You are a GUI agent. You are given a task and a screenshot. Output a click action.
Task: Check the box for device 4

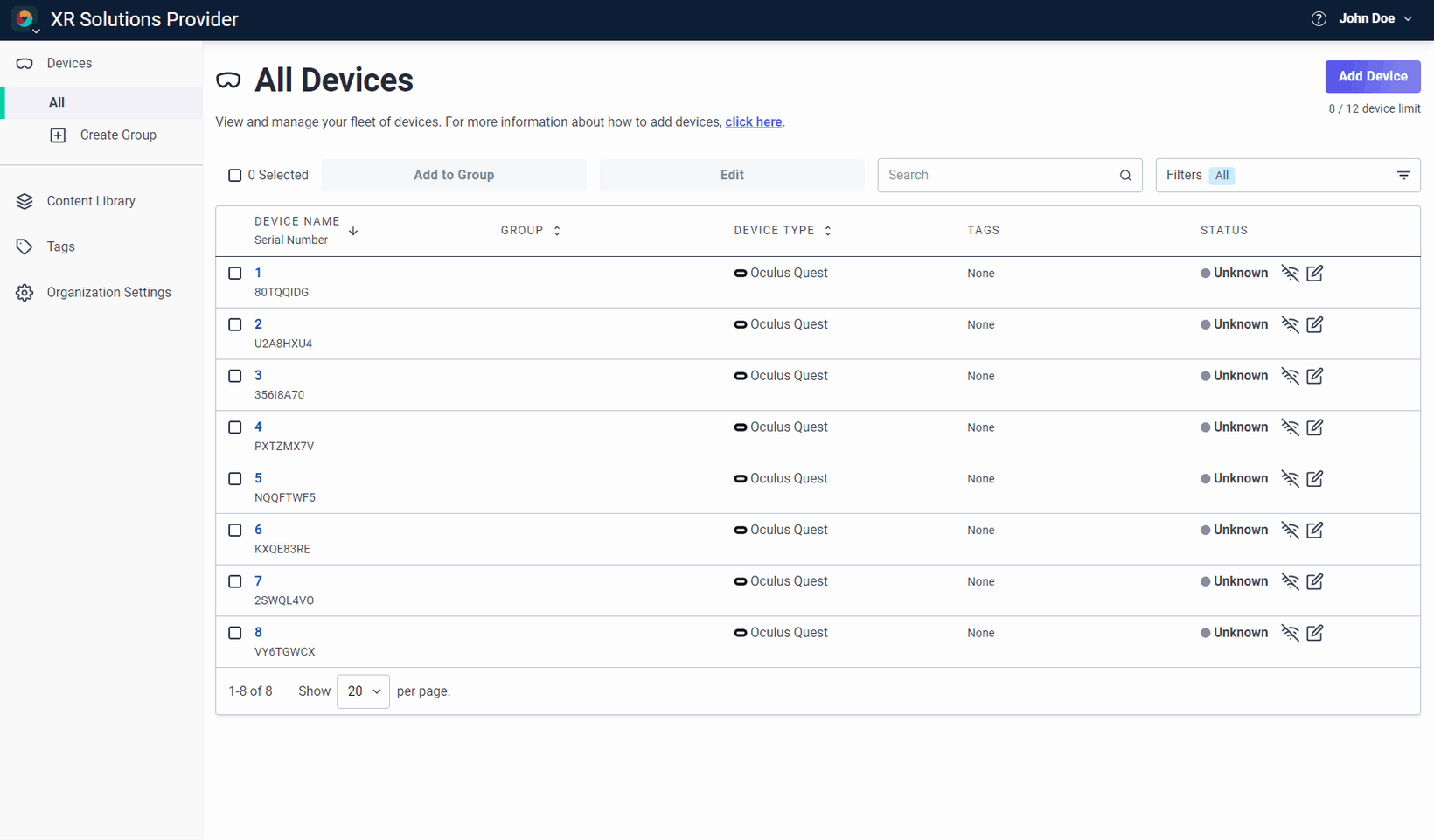[234, 427]
